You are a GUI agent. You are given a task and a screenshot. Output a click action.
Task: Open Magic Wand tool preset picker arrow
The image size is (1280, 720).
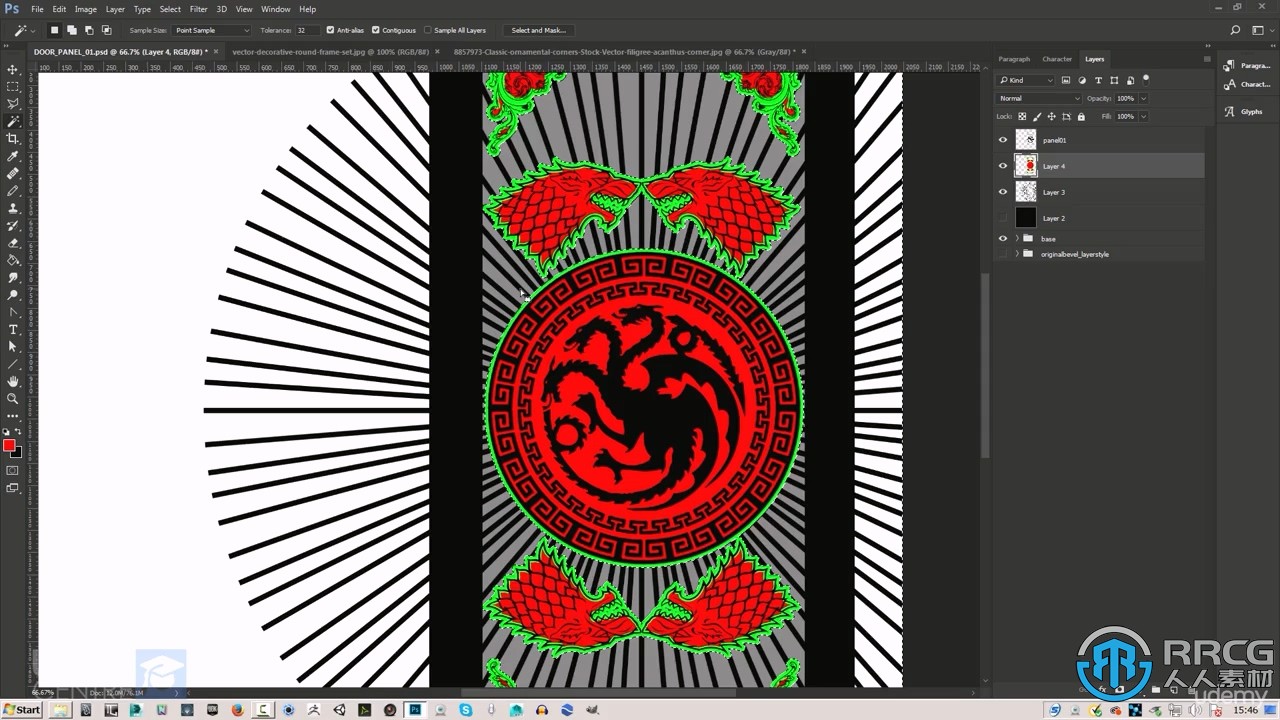33,31
